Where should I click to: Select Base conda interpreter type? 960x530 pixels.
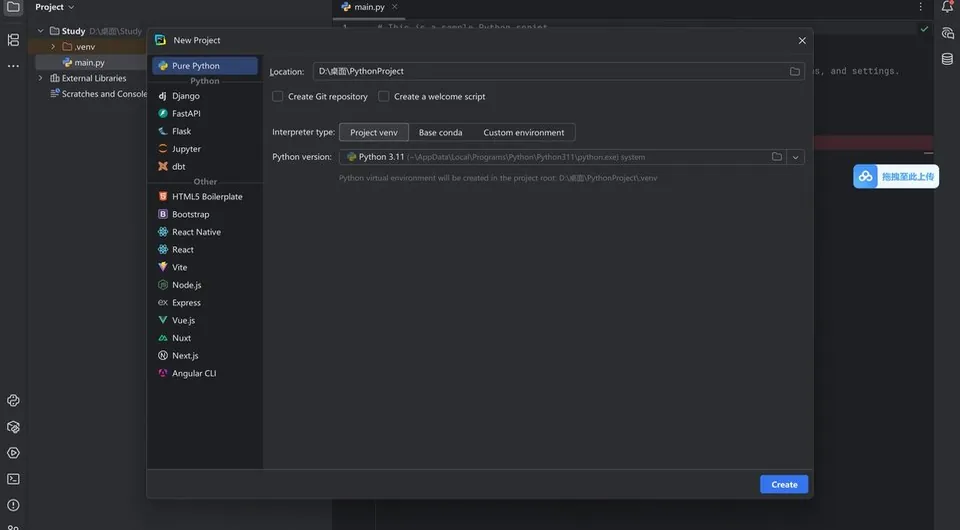[x=440, y=132]
